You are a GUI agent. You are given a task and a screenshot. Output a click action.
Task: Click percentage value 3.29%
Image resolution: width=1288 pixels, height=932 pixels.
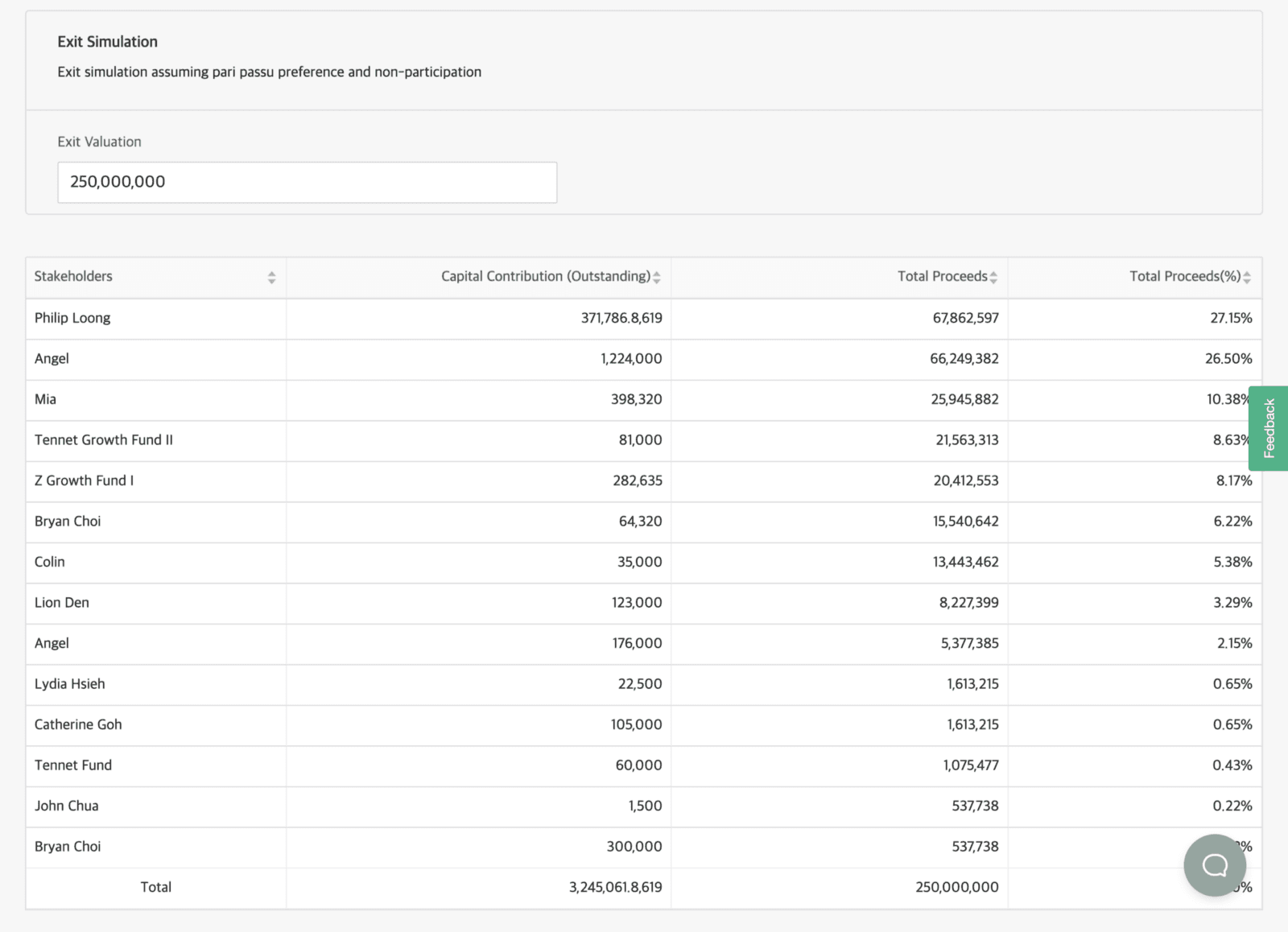(1232, 602)
